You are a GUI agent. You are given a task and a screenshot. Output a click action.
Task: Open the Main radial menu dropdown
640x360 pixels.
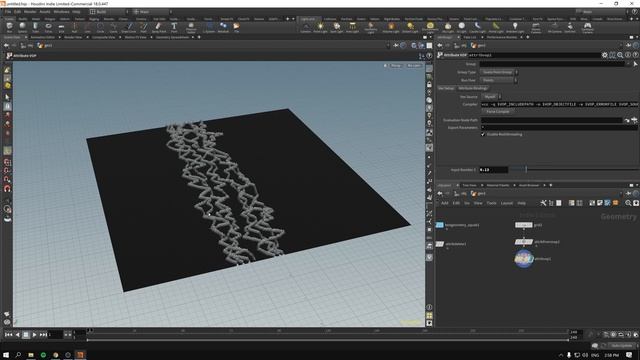pos(152,12)
